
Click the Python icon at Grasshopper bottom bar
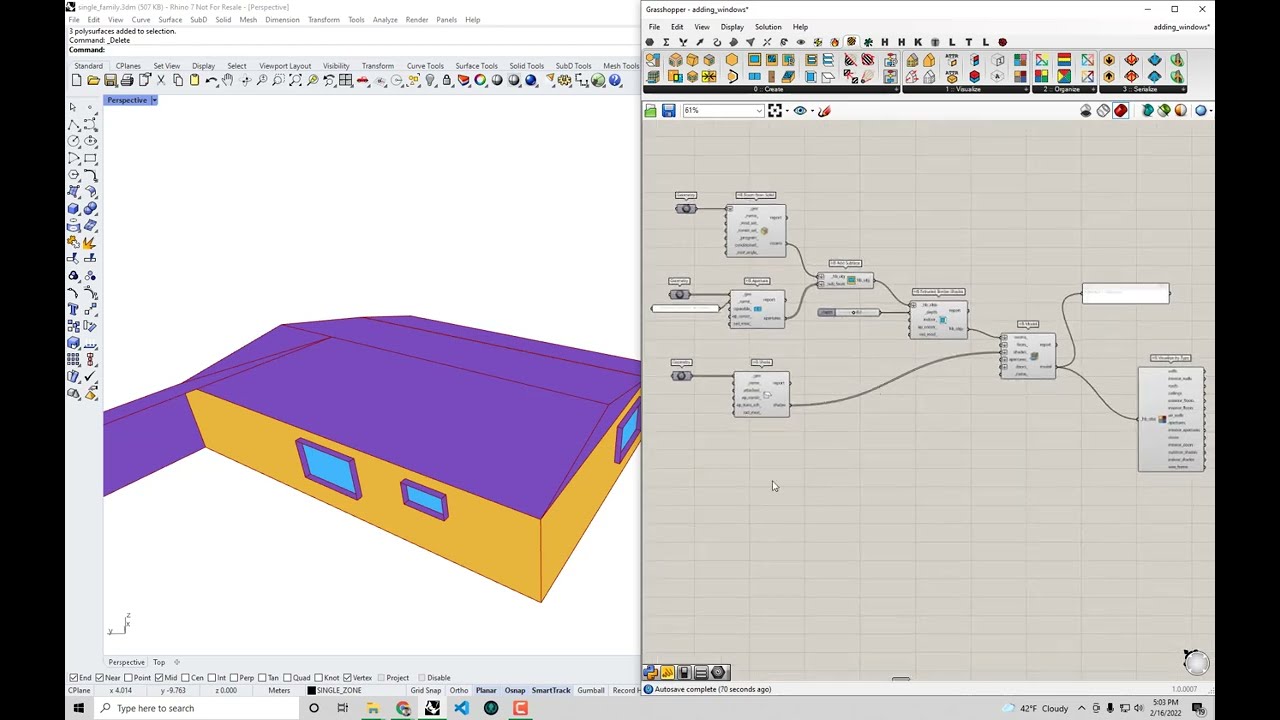pos(651,673)
